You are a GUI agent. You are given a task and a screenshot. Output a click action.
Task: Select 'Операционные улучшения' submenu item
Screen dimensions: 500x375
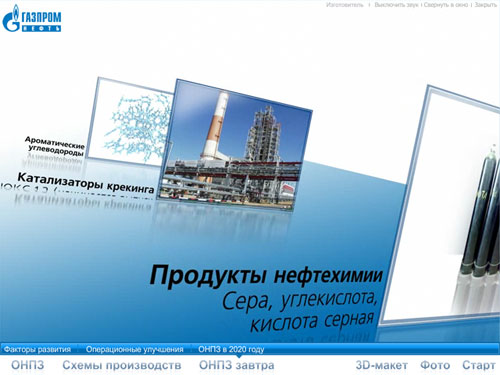[135, 349]
